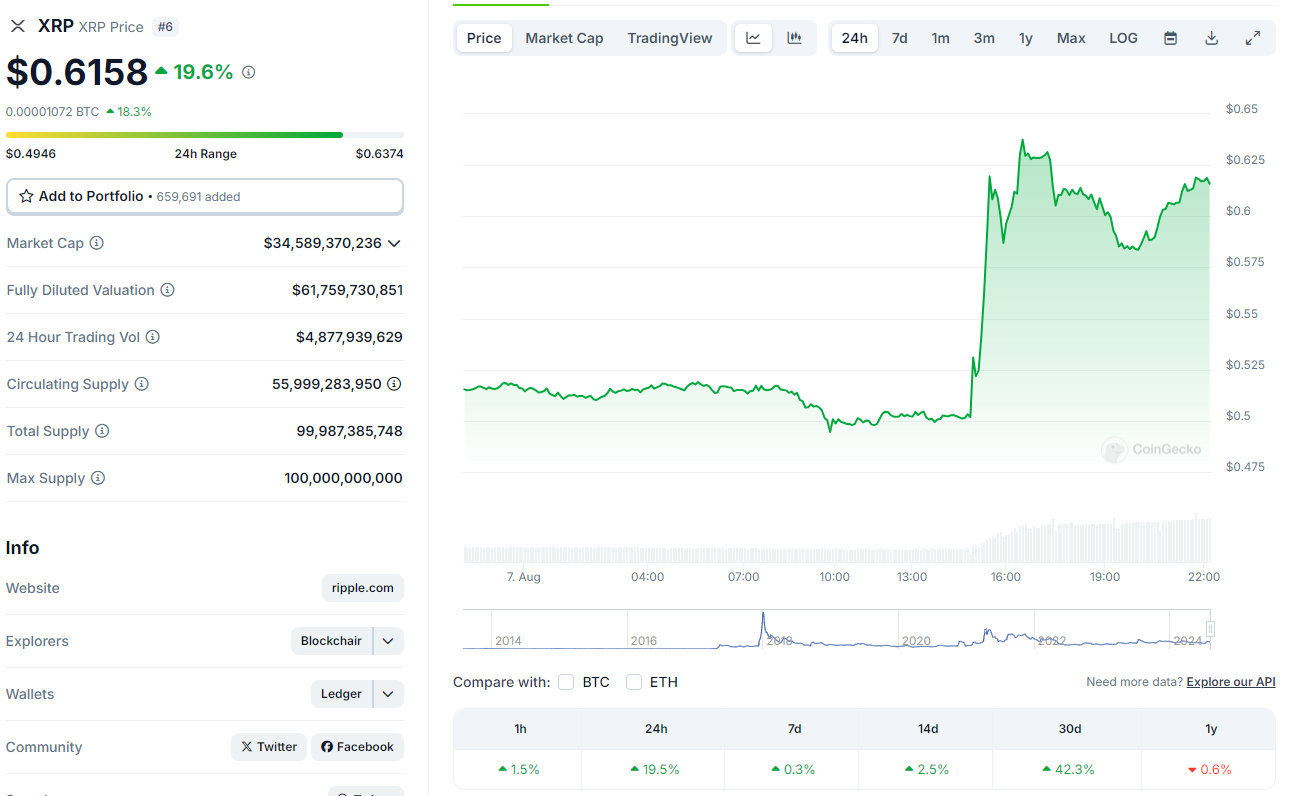Click the 1h change value 1.5%
The height and width of the screenshot is (796, 1289).
pyautogui.click(x=519, y=769)
